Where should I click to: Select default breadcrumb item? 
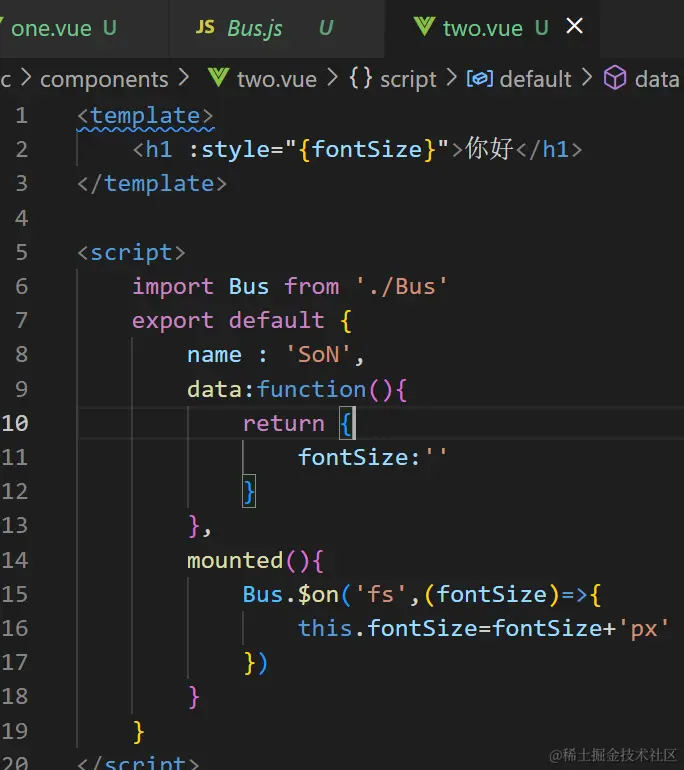click(535, 80)
